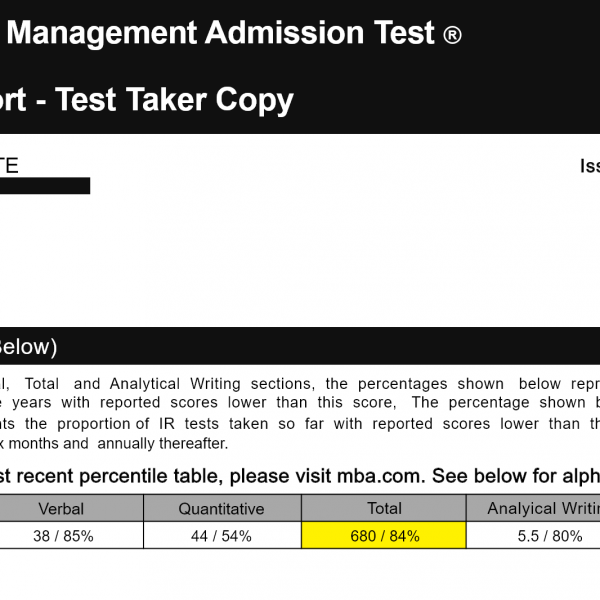Click the black redacted name bar

coord(45,185)
